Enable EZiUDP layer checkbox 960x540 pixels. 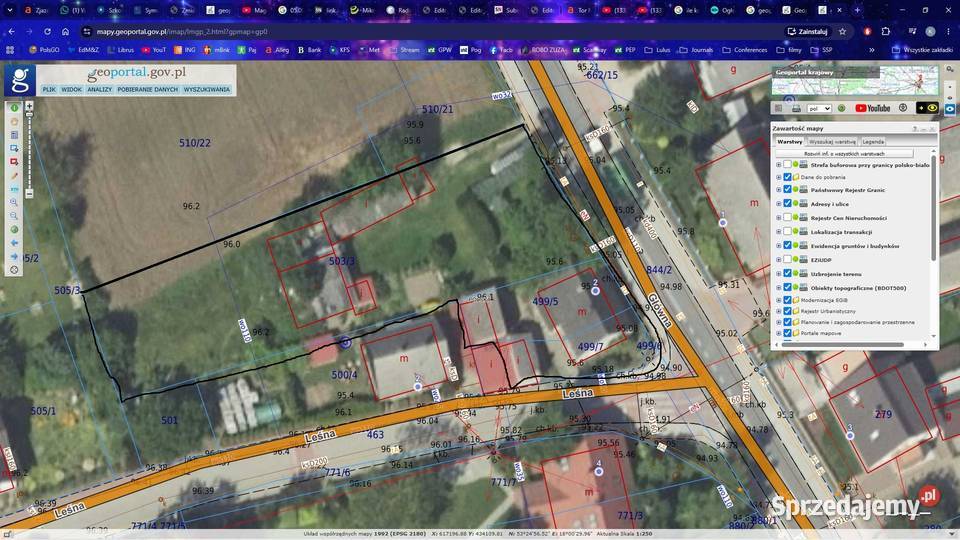point(787,260)
